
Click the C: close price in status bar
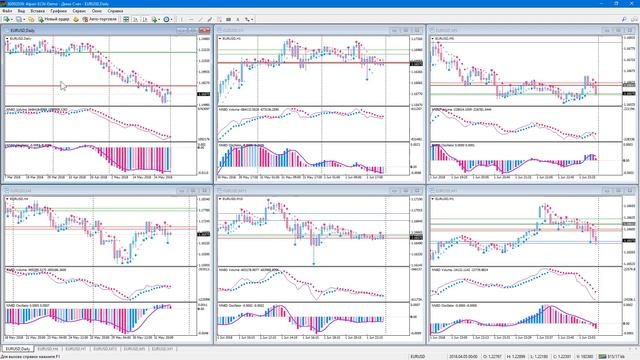pyautogui.click(x=562, y=356)
